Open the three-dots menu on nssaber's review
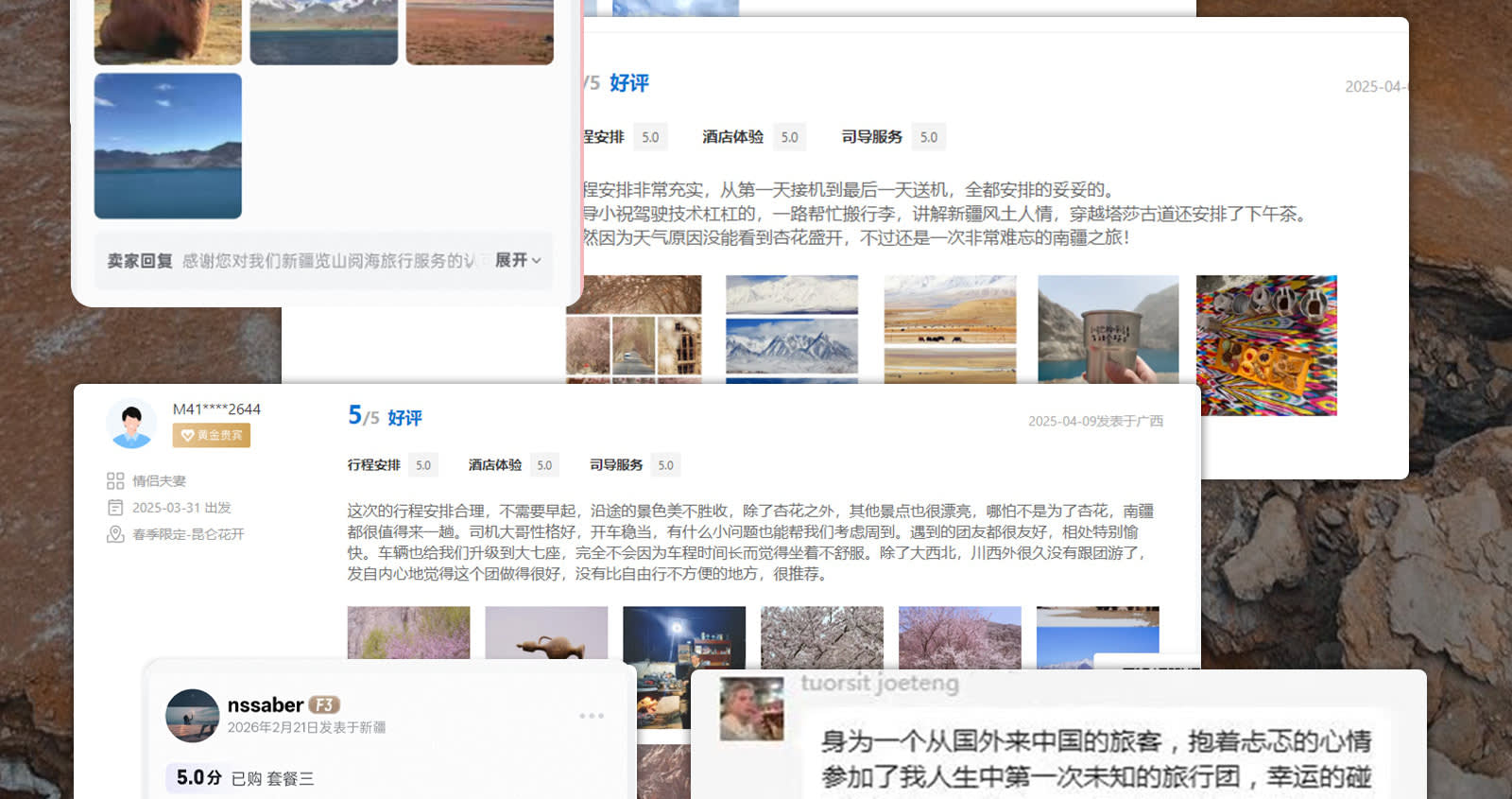The height and width of the screenshot is (799, 1512). point(592,716)
